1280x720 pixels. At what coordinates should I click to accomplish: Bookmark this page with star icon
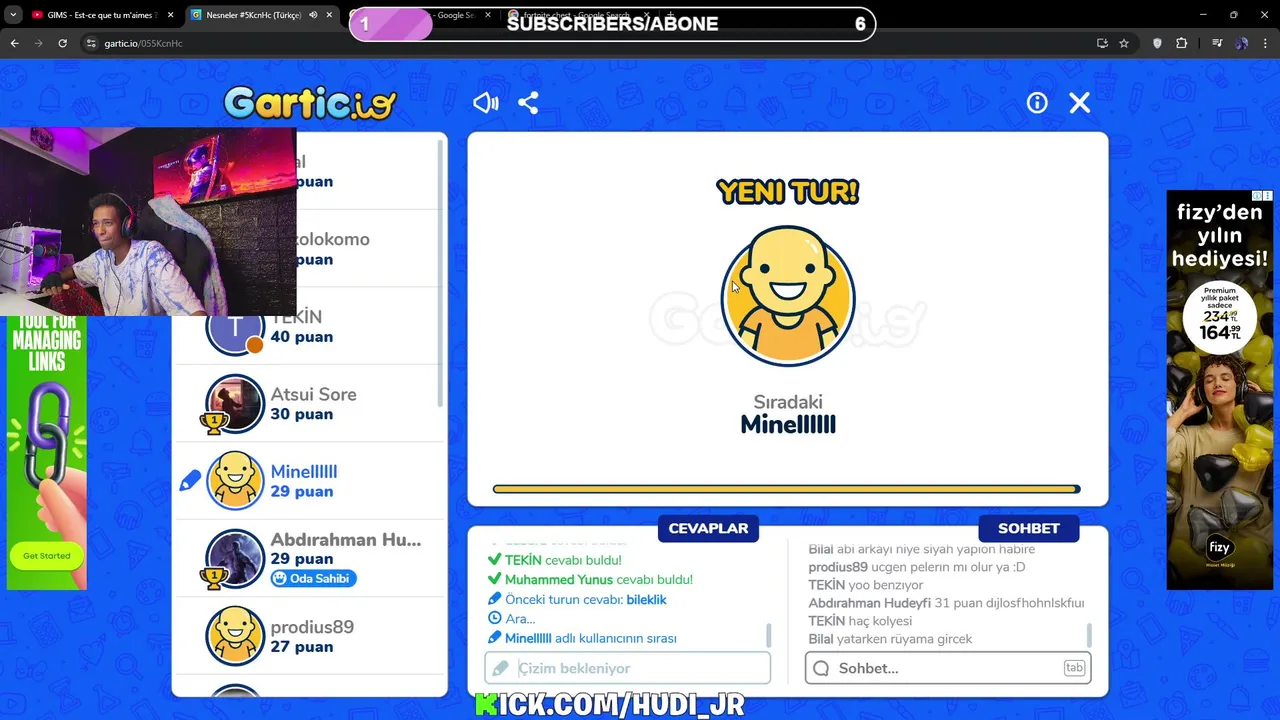tap(1124, 43)
